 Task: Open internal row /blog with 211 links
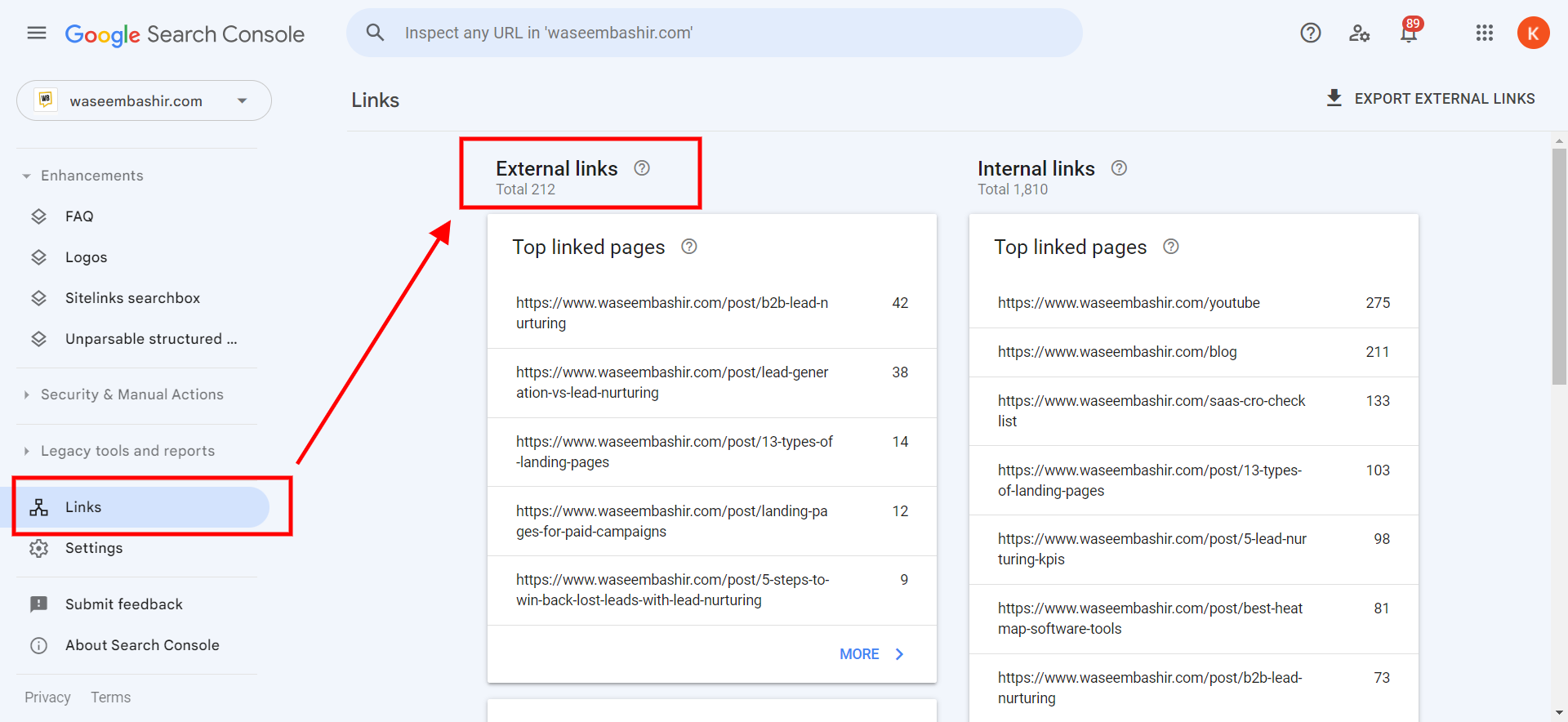pos(1194,353)
